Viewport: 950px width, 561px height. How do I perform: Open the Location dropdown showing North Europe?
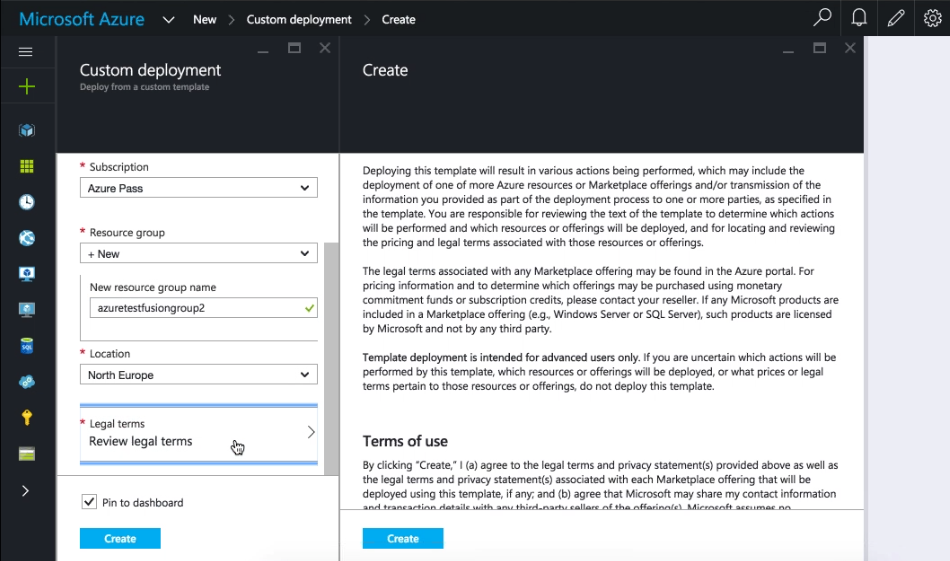pyautogui.click(x=199, y=374)
